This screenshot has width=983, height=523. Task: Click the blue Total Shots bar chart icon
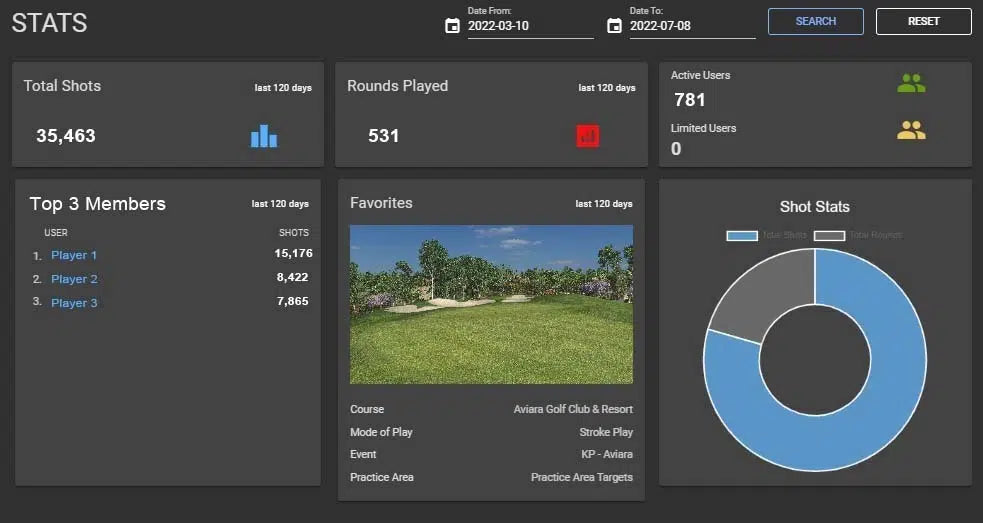(264, 136)
